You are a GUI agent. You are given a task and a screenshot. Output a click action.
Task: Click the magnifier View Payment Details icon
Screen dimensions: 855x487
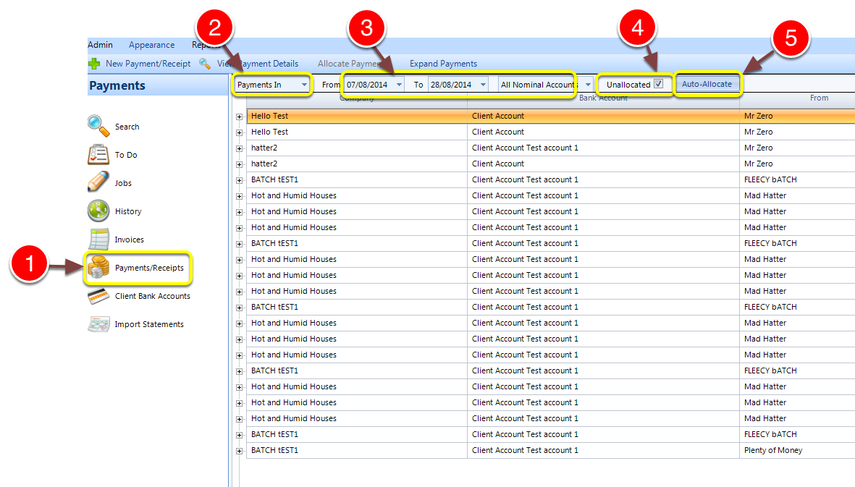pos(205,64)
